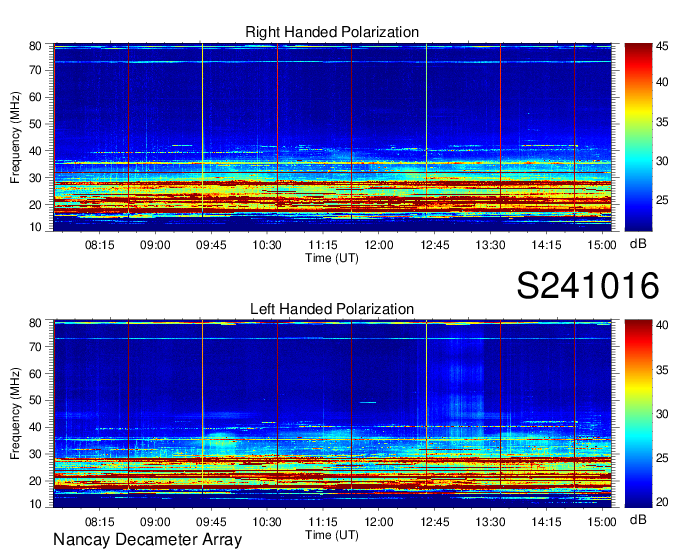Click 09:00 tick under Left Handed plot
Image resolution: width=680 pixels, height=552 pixels.
point(155,522)
